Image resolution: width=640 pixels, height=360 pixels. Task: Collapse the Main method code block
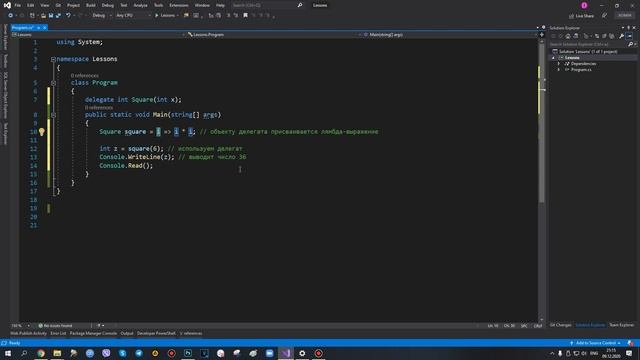point(53,115)
